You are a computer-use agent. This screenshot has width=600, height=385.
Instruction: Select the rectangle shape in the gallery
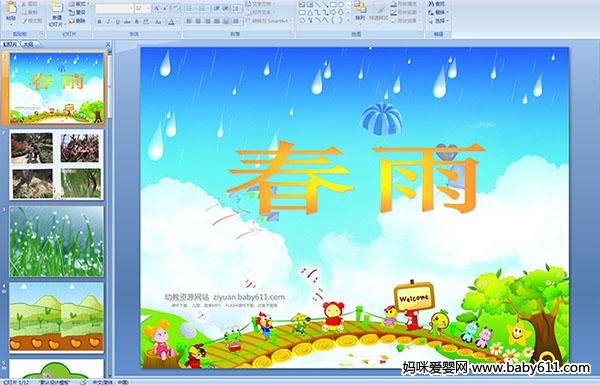pyautogui.click(x=333, y=5)
